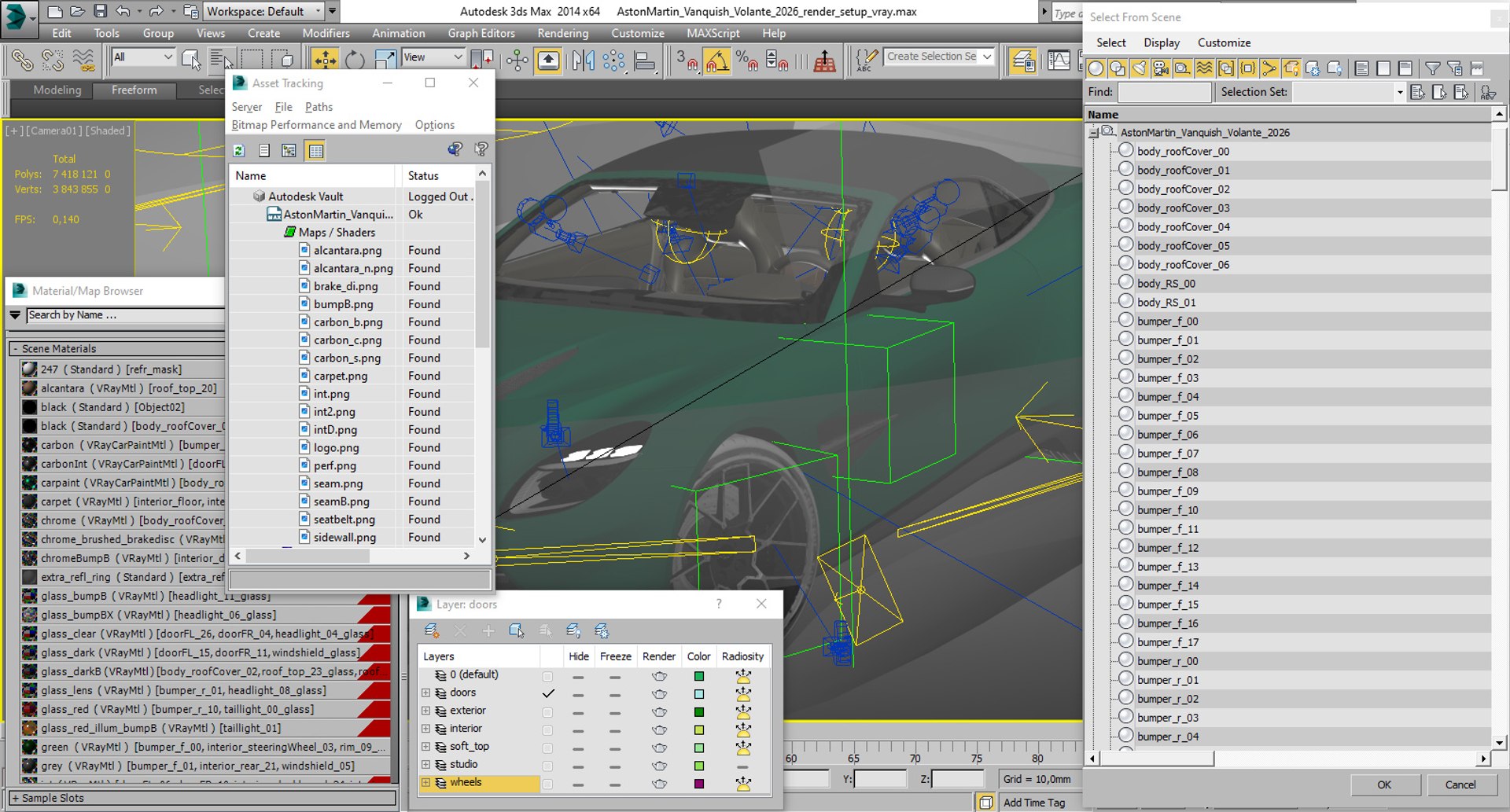Open the Modifiers menu
1510x812 pixels.
point(326,33)
